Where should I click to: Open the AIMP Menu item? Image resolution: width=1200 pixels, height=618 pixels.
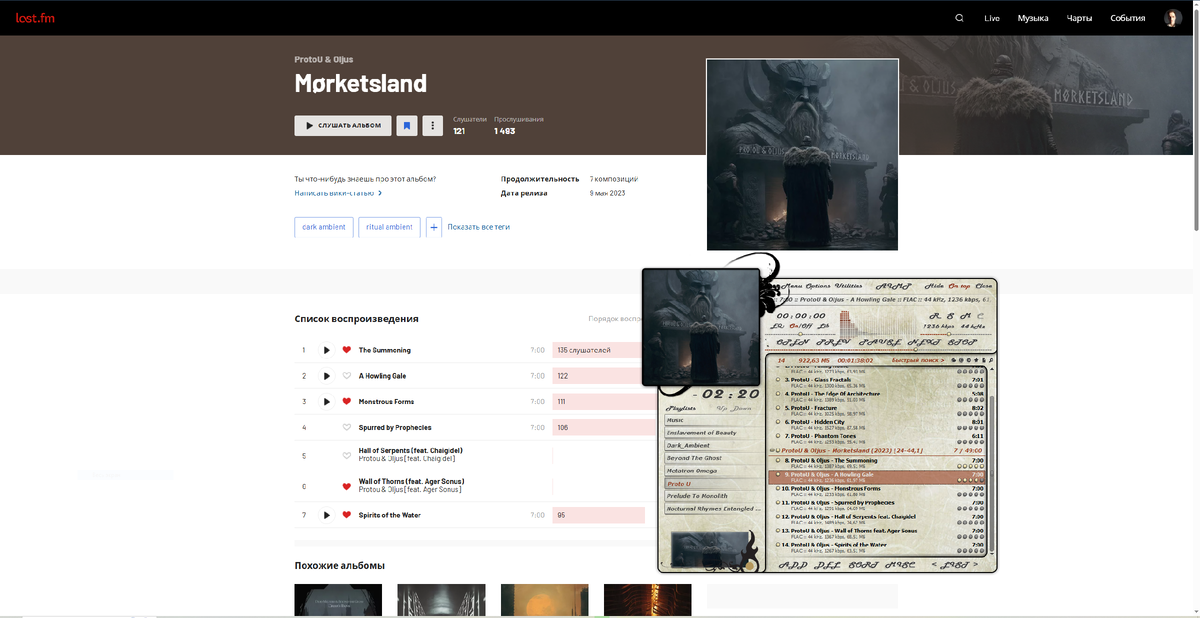click(792, 286)
